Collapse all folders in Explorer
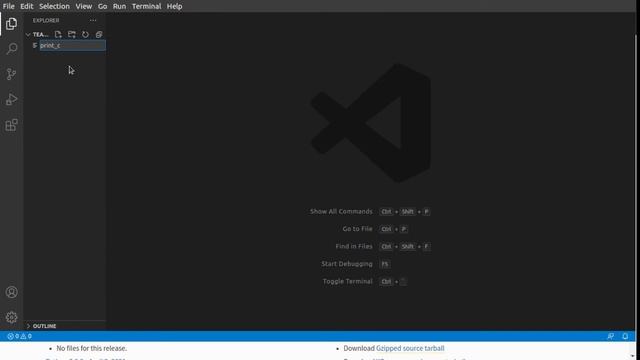640x360 pixels. tap(99, 34)
